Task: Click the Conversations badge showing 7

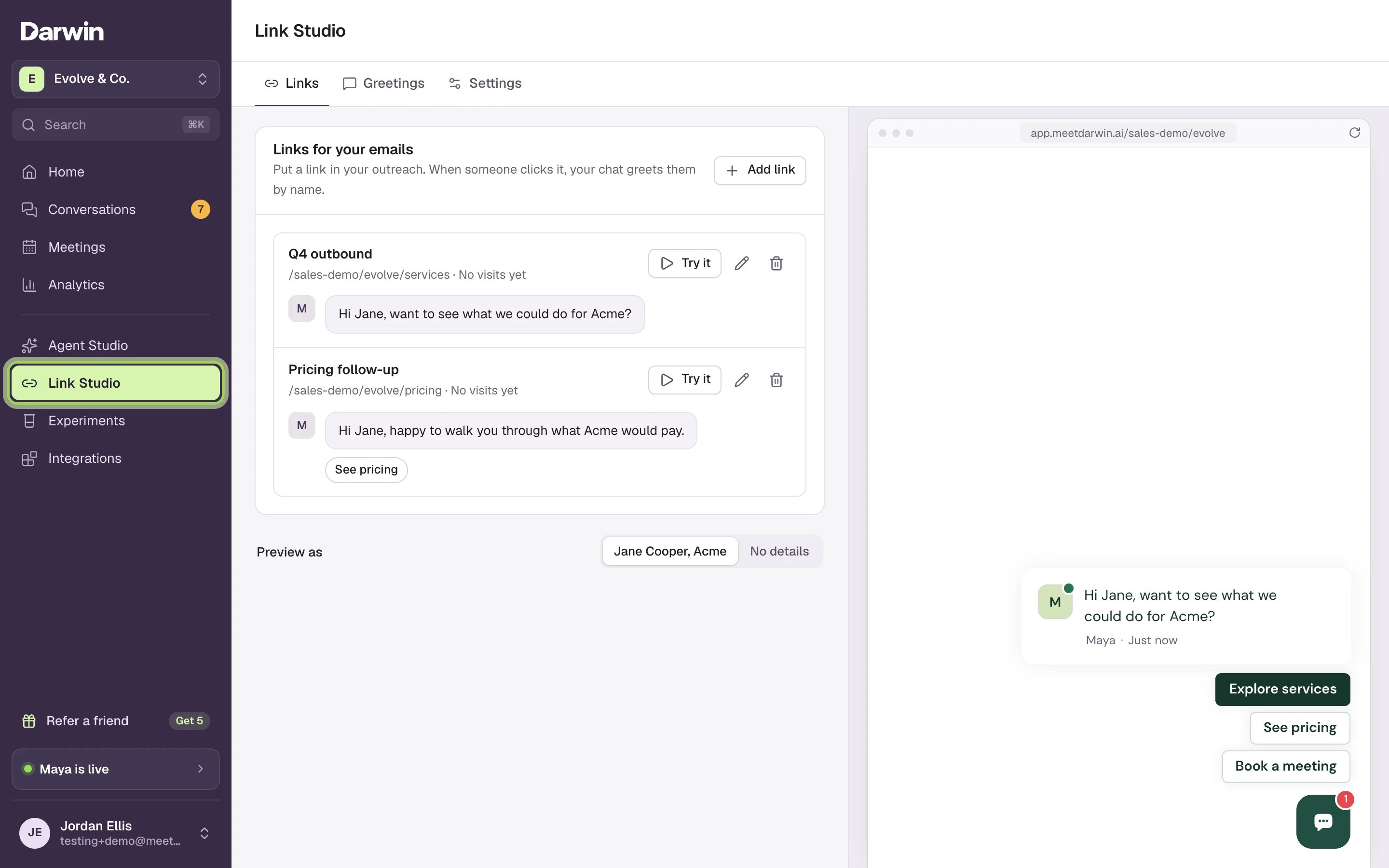Action: (x=200, y=210)
